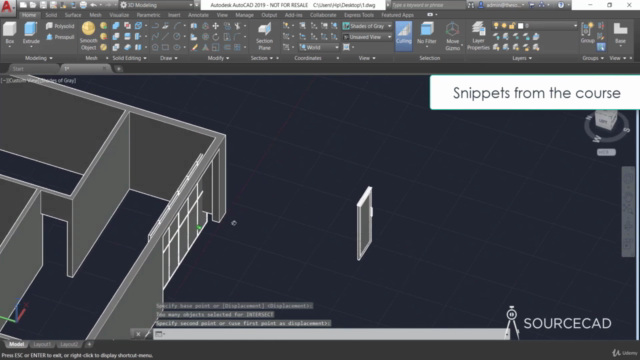Click the Save icon in quick access toolbar
The height and width of the screenshot is (360, 640).
(43, 5)
